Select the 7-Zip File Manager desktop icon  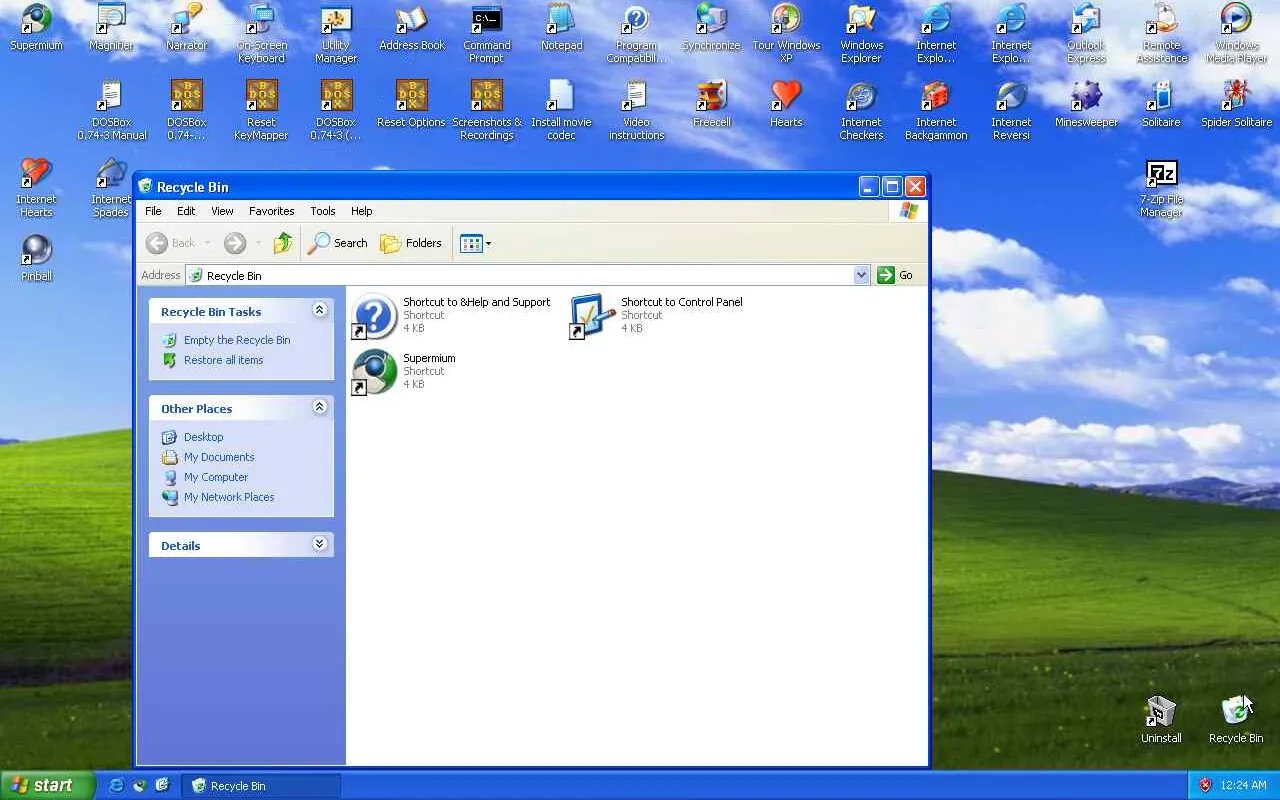[x=1162, y=188]
